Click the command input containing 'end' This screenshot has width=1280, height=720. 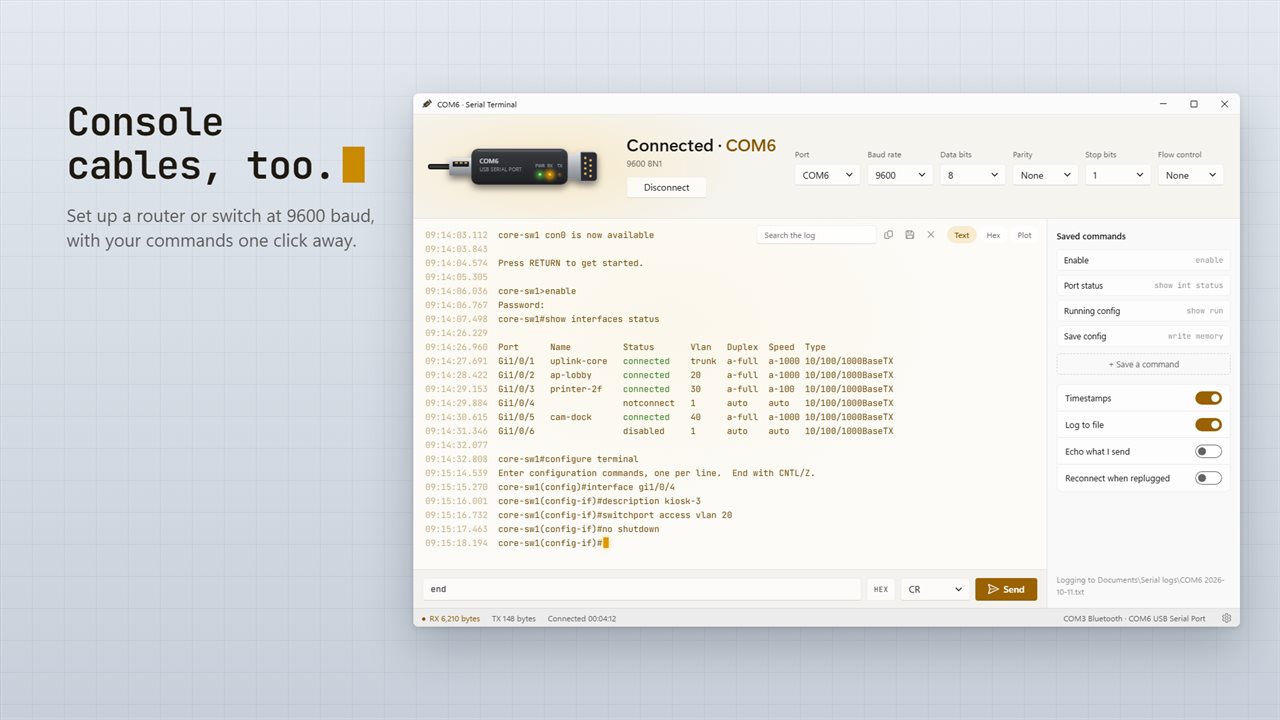click(x=642, y=589)
